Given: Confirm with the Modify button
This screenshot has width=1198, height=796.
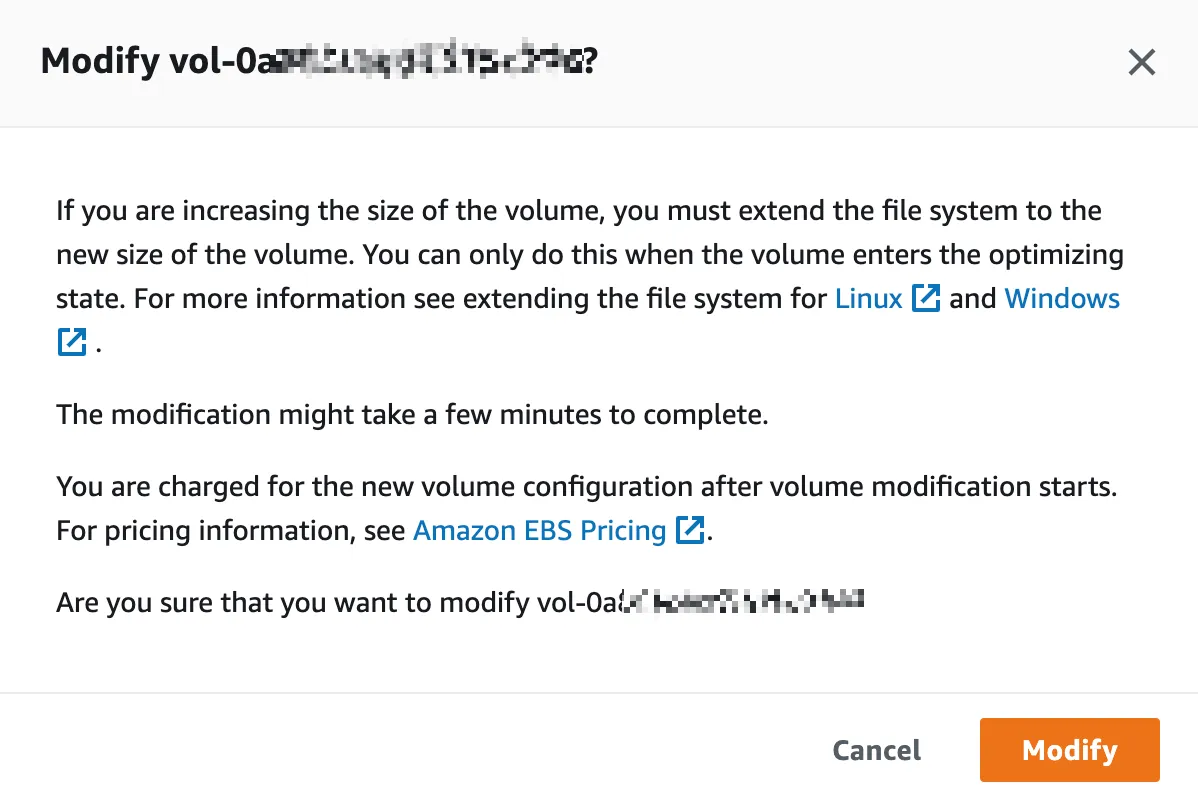Looking at the screenshot, I should [1069, 750].
